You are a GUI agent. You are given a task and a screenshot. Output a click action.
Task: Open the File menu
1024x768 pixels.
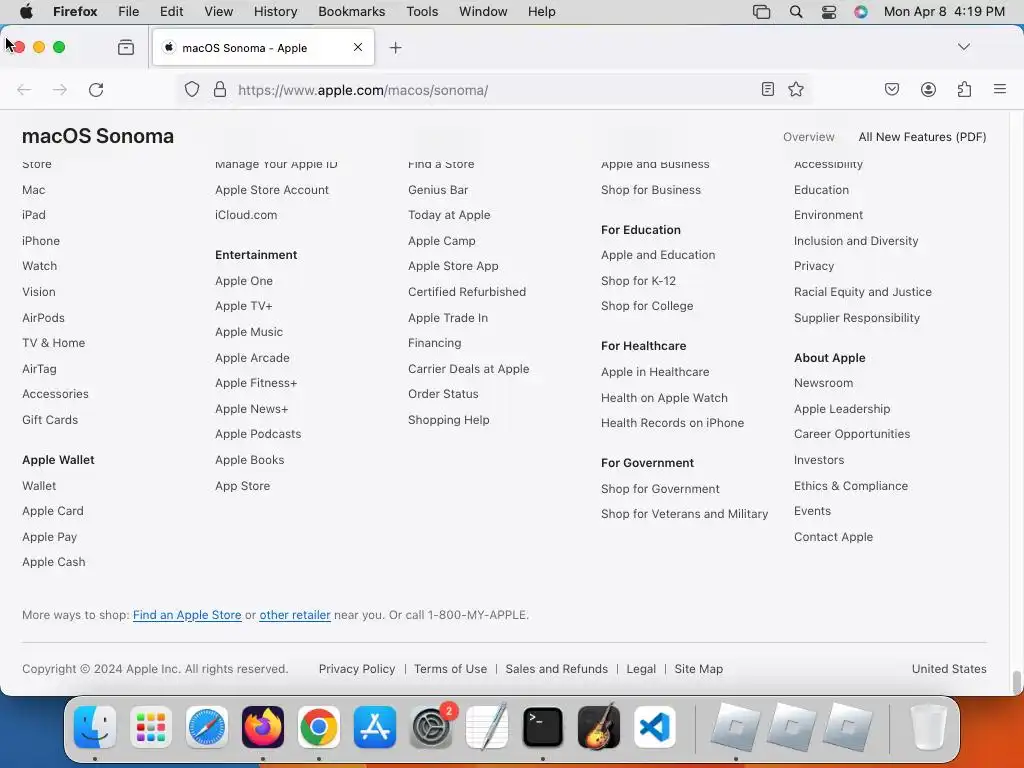pos(129,12)
